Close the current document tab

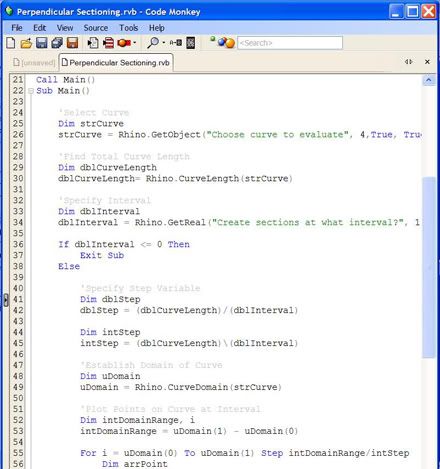427,62
